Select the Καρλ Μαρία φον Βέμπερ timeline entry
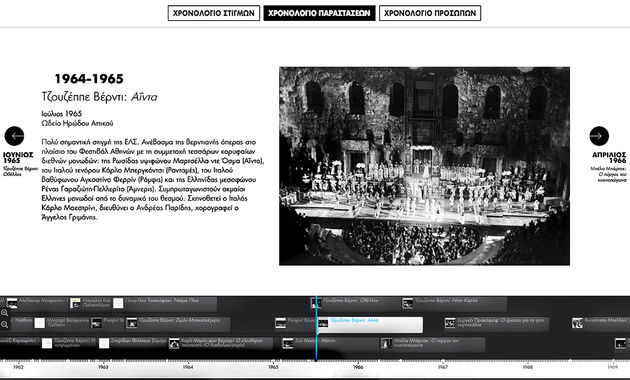 (x=221, y=344)
